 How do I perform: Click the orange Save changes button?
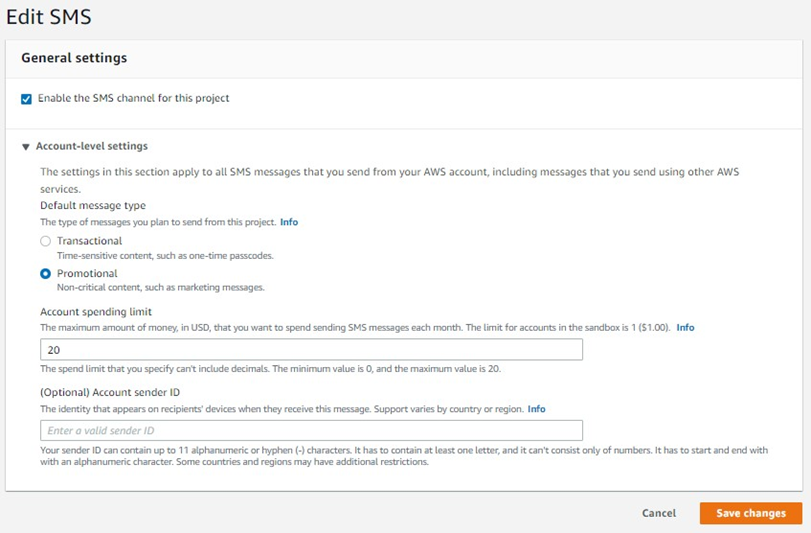[x=750, y=513]
